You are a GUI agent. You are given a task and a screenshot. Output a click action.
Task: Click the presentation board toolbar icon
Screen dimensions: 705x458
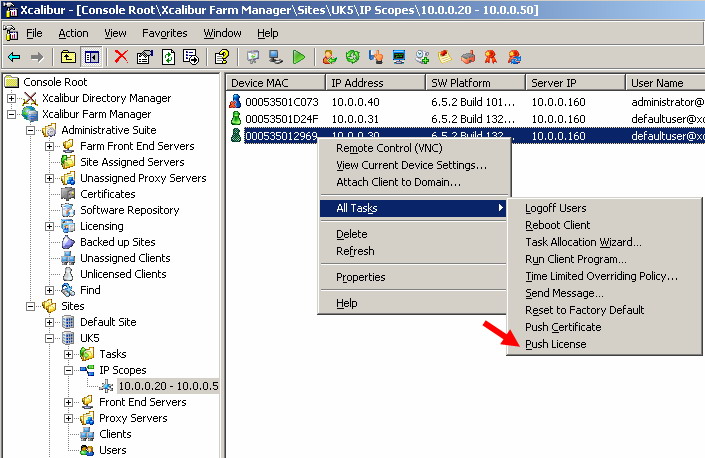(253, 57)
